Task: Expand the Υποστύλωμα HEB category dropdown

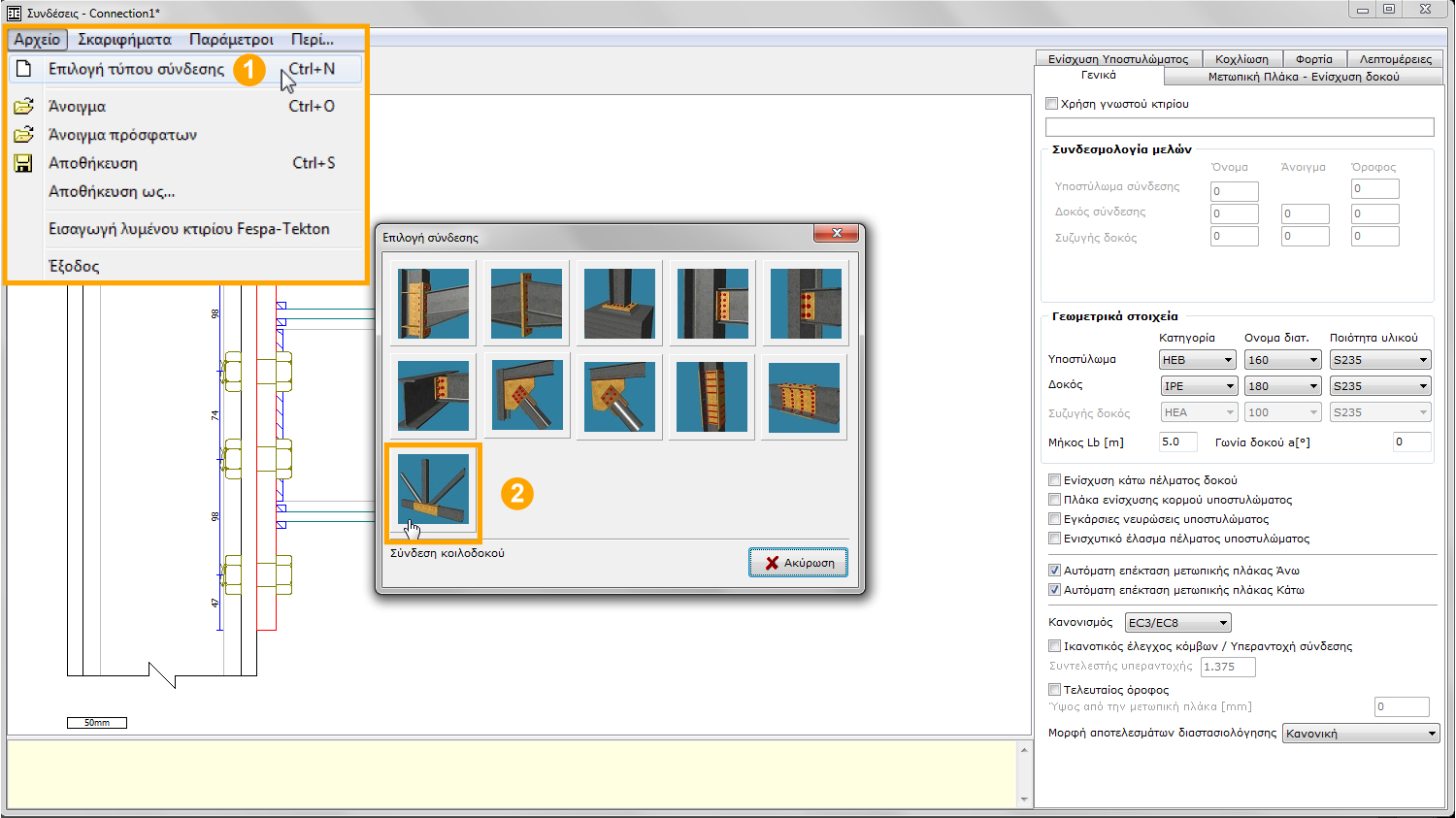Action: pos(1197,360)
